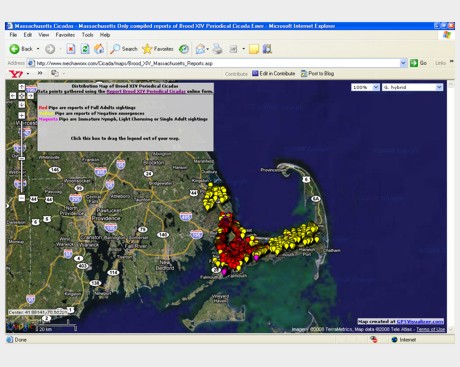The image size is (460, 367).
Task: Expand the Yahoo toolbar double-chevron
Action: [x=40, y=73]
